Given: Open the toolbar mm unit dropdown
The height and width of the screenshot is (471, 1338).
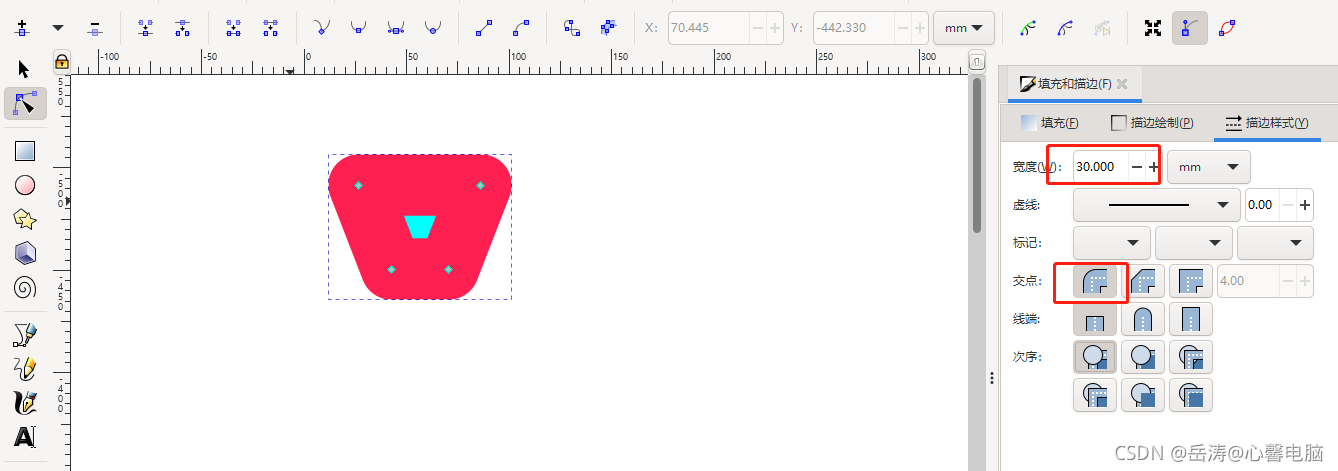Looking at the screenshot, I should tap(963, 28).
